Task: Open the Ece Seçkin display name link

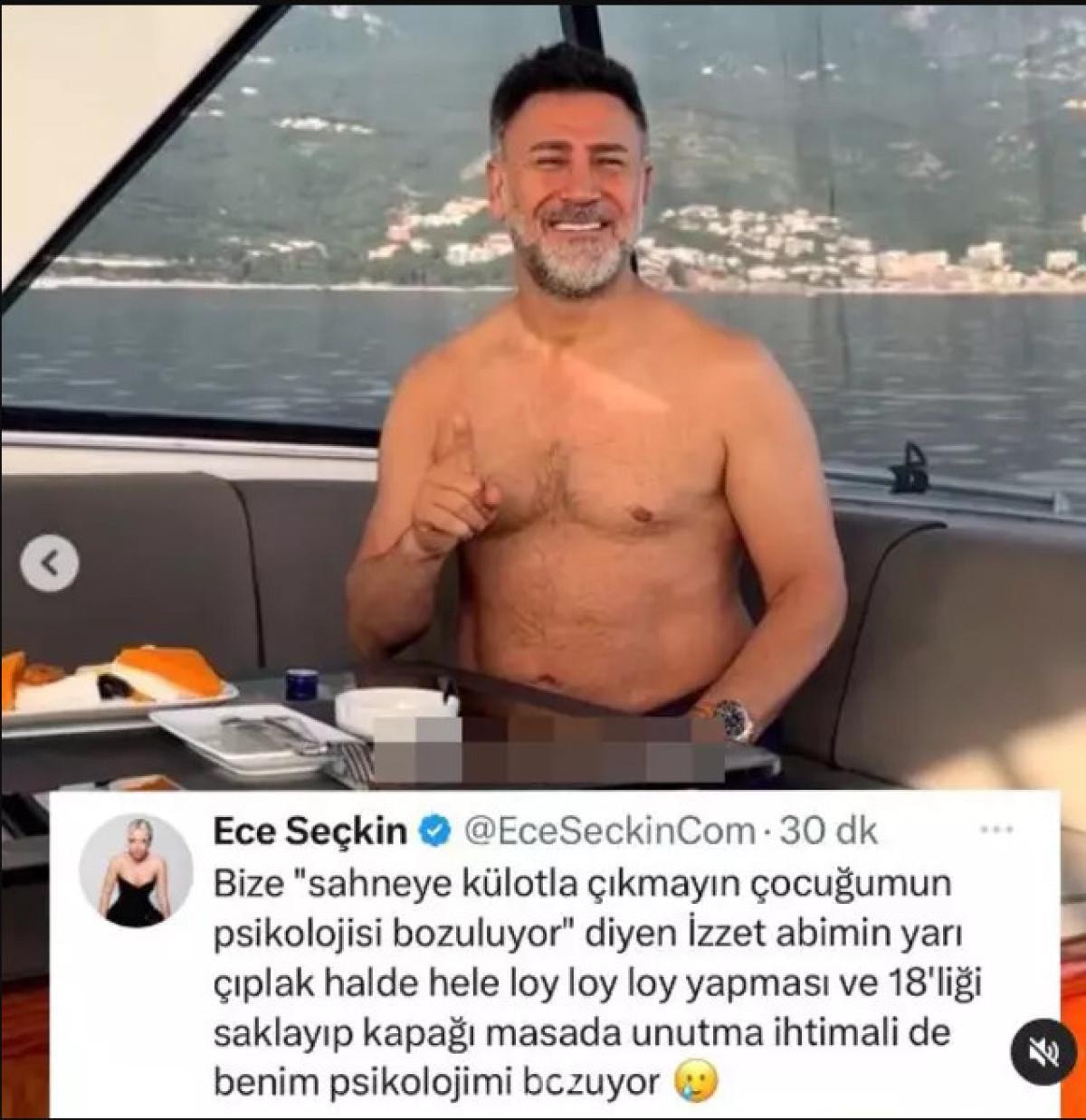Action: (309, 831)
